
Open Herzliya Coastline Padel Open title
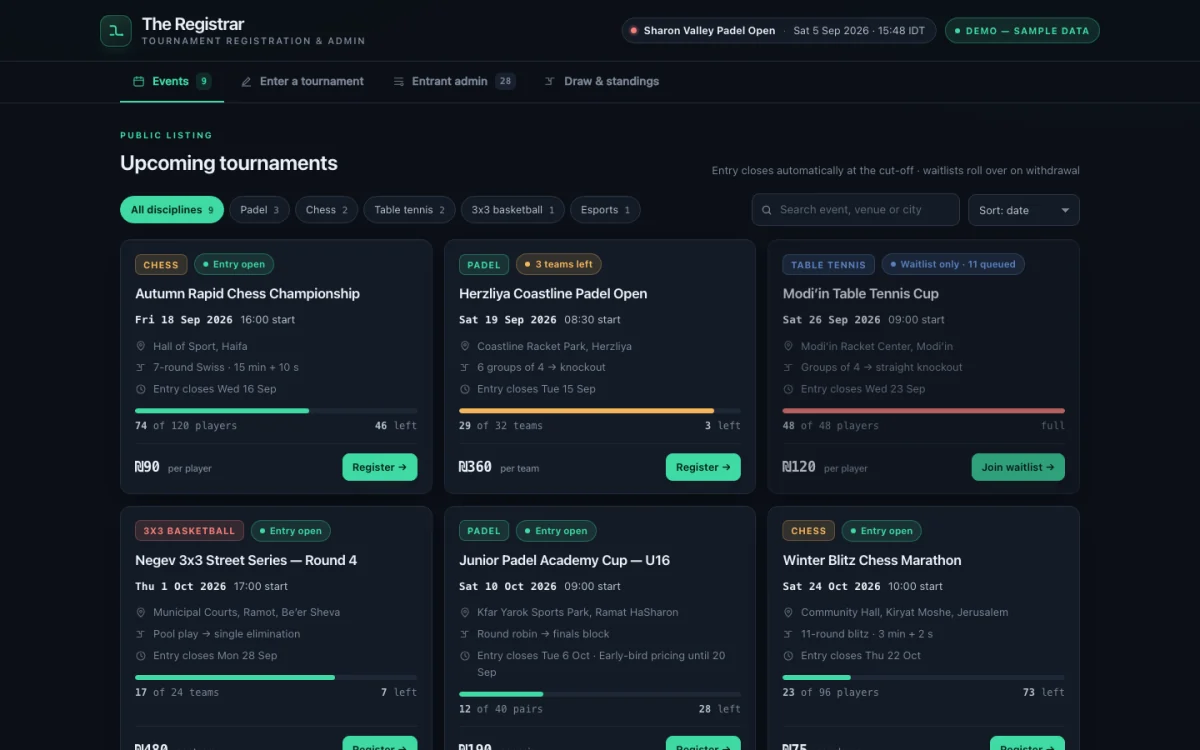[553, 294]
